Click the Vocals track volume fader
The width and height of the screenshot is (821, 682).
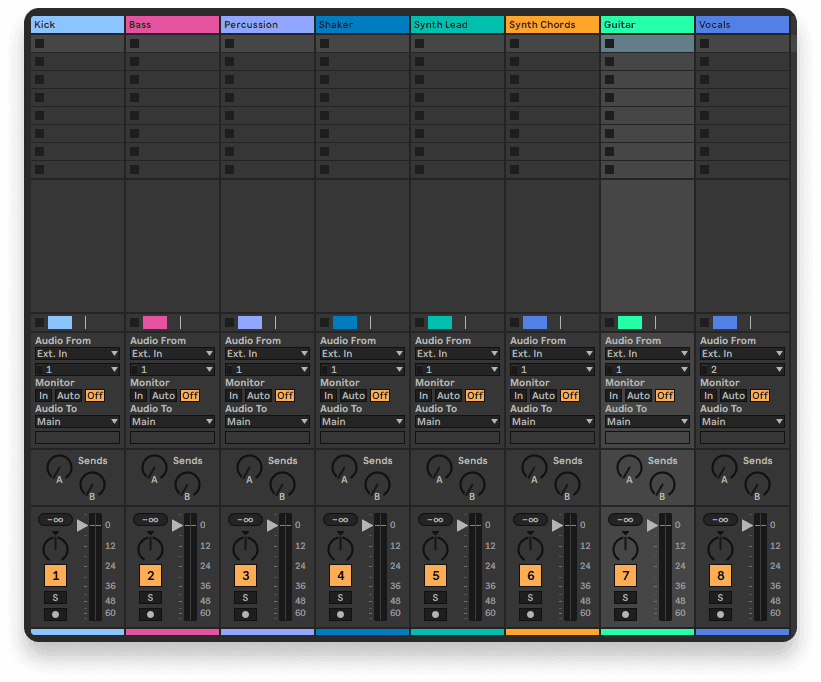pos(748,525)
